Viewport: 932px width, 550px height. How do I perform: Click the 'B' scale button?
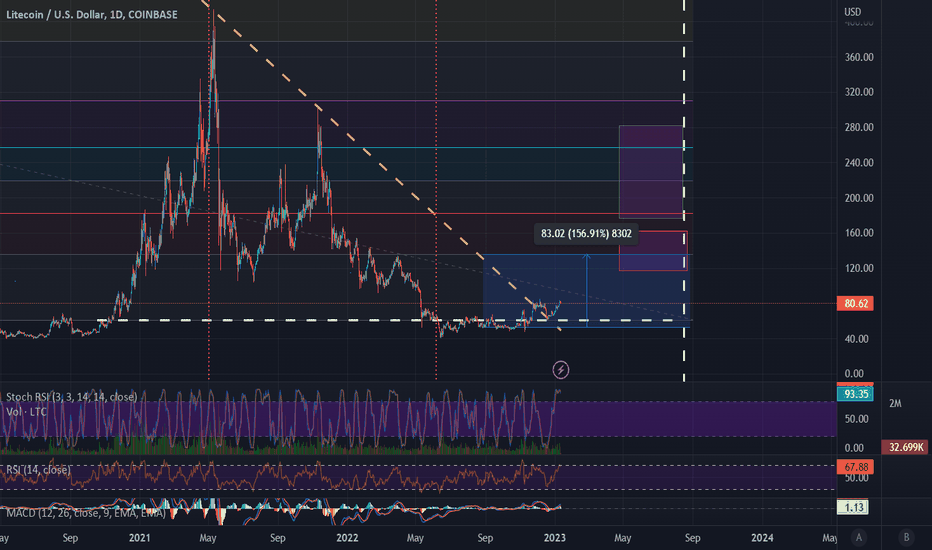906,538
